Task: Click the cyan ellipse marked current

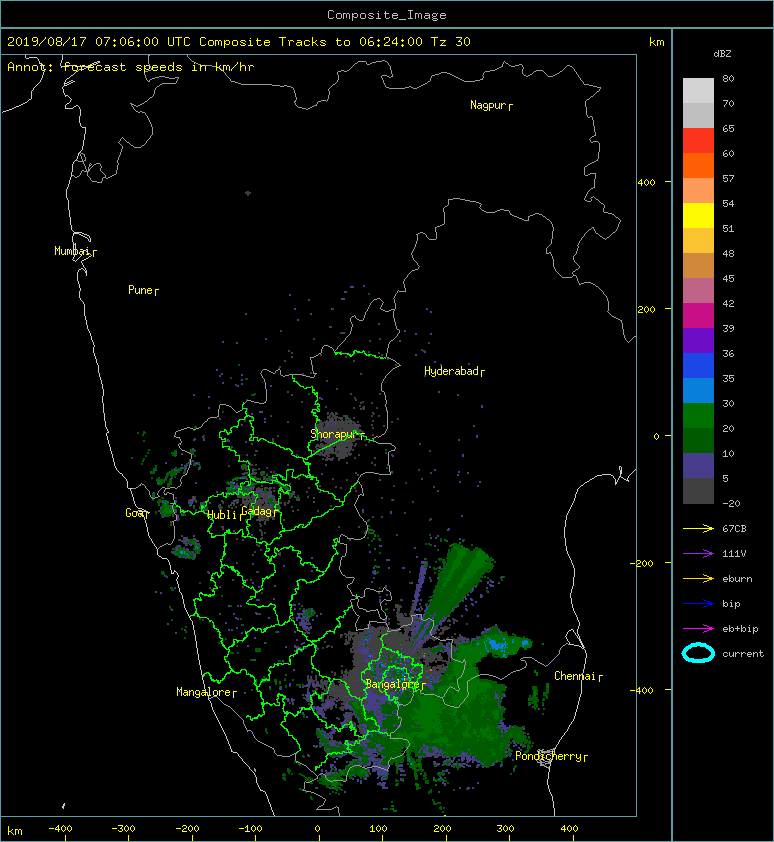Action: (x=698, y=653)
